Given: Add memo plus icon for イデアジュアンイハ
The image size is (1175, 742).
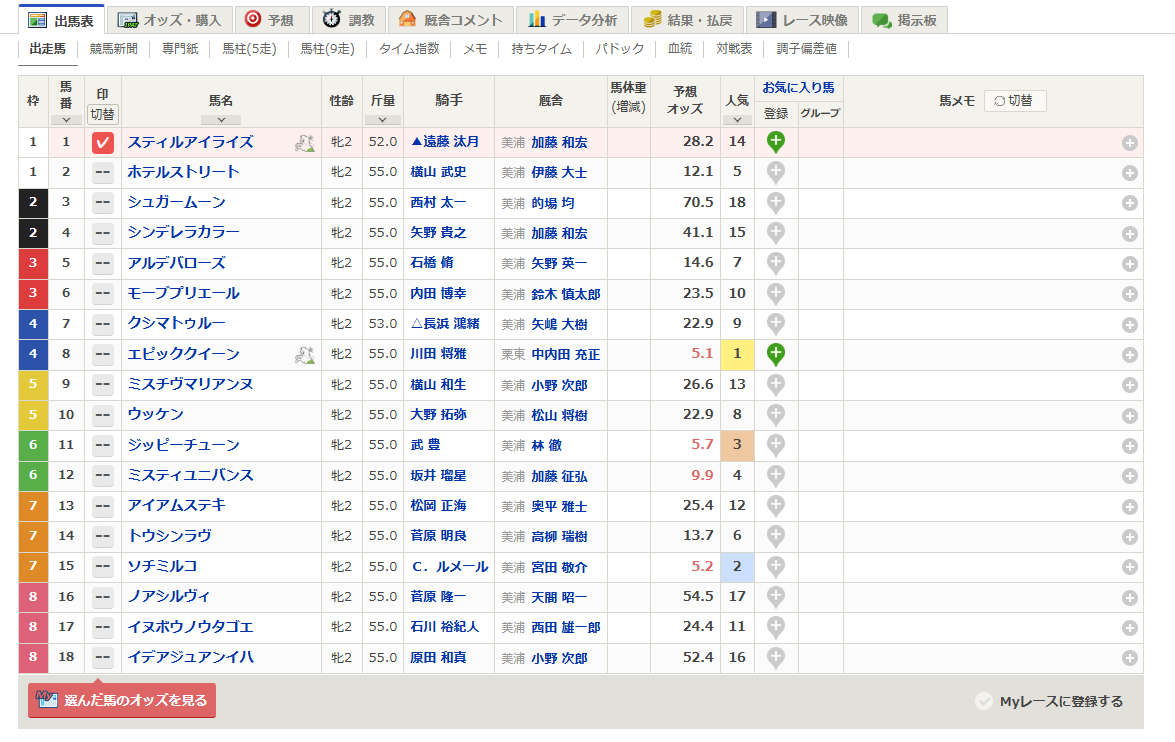Looking at the screenshot, I should 1130,658.
